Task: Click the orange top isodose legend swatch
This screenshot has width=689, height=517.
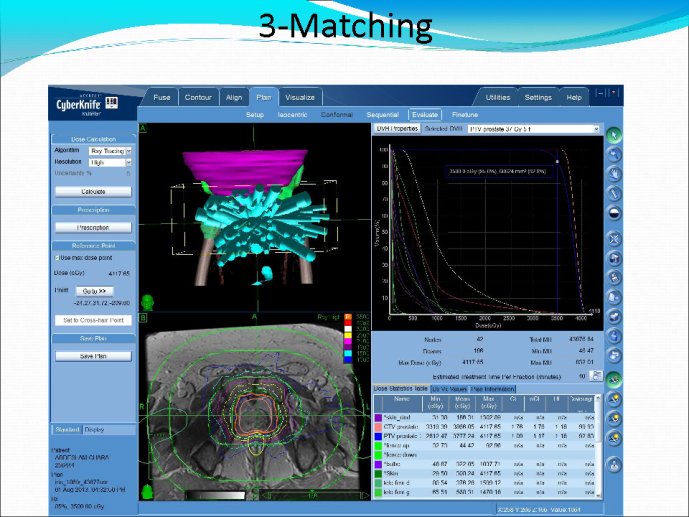Action: click(x=348, y=317)
